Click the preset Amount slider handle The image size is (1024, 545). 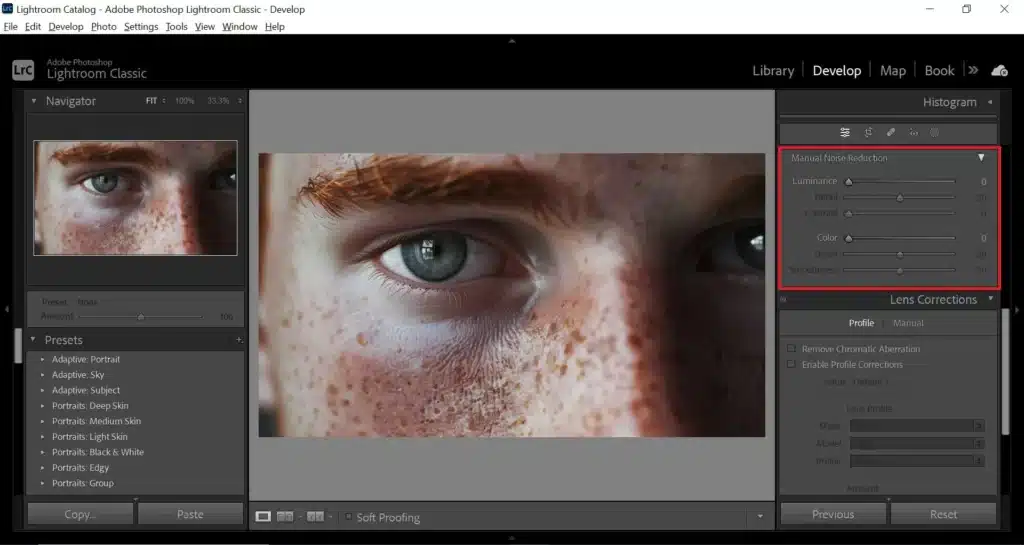140,317
